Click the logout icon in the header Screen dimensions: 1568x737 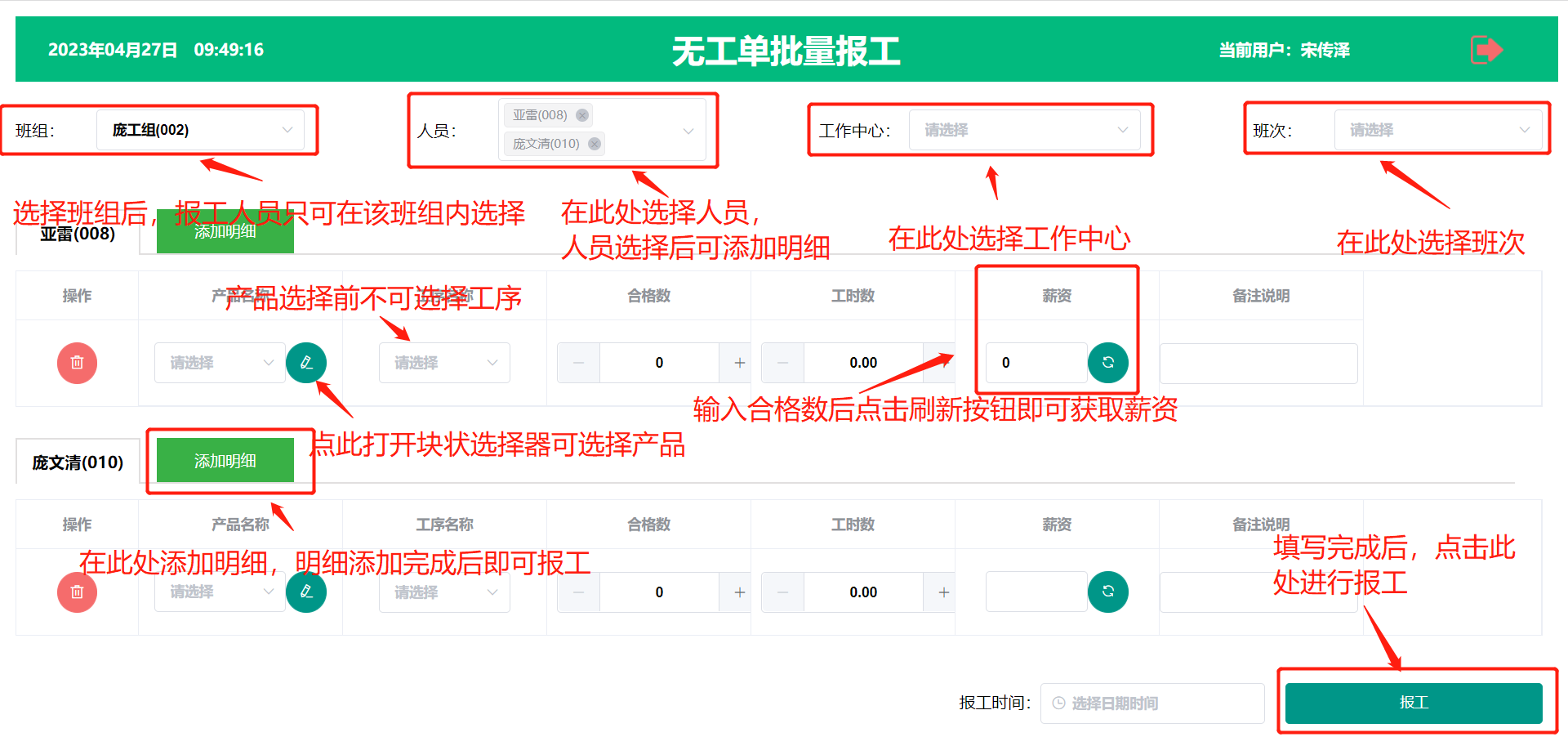(1486, 50)
